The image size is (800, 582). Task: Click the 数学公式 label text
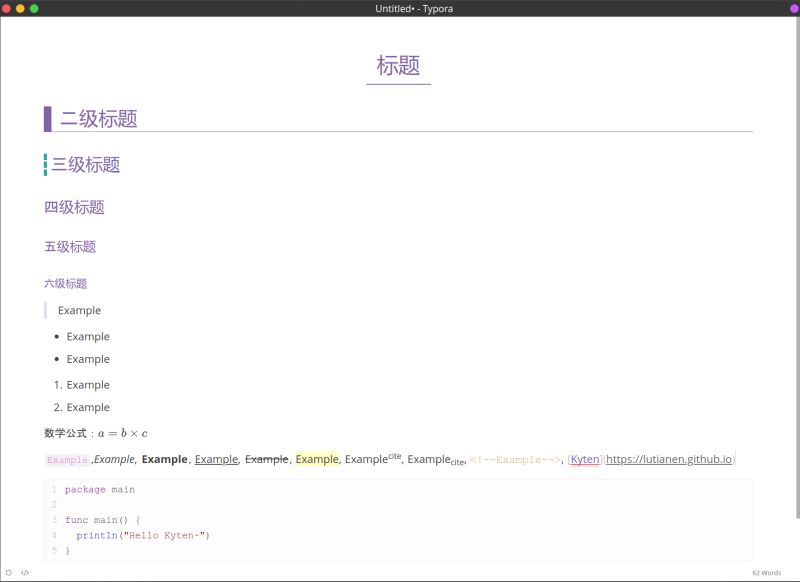pos(65,433)
